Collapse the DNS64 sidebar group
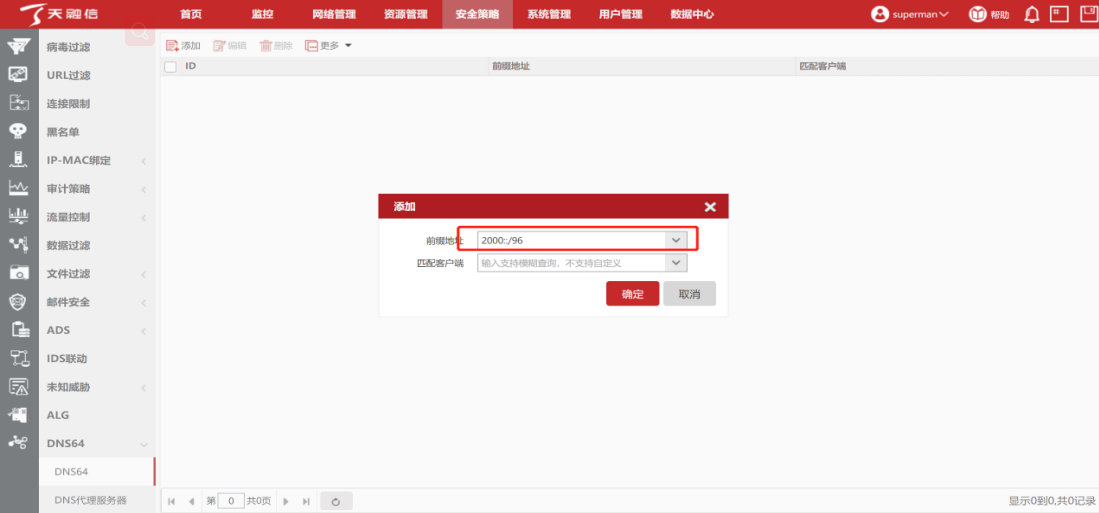The height and width of the screenshot is (513, 1099). (x=143, y=444)
